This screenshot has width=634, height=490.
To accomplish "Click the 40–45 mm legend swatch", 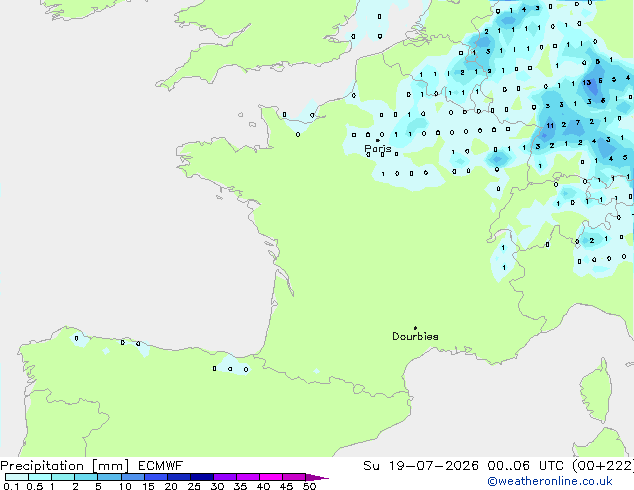I will 271,477.
